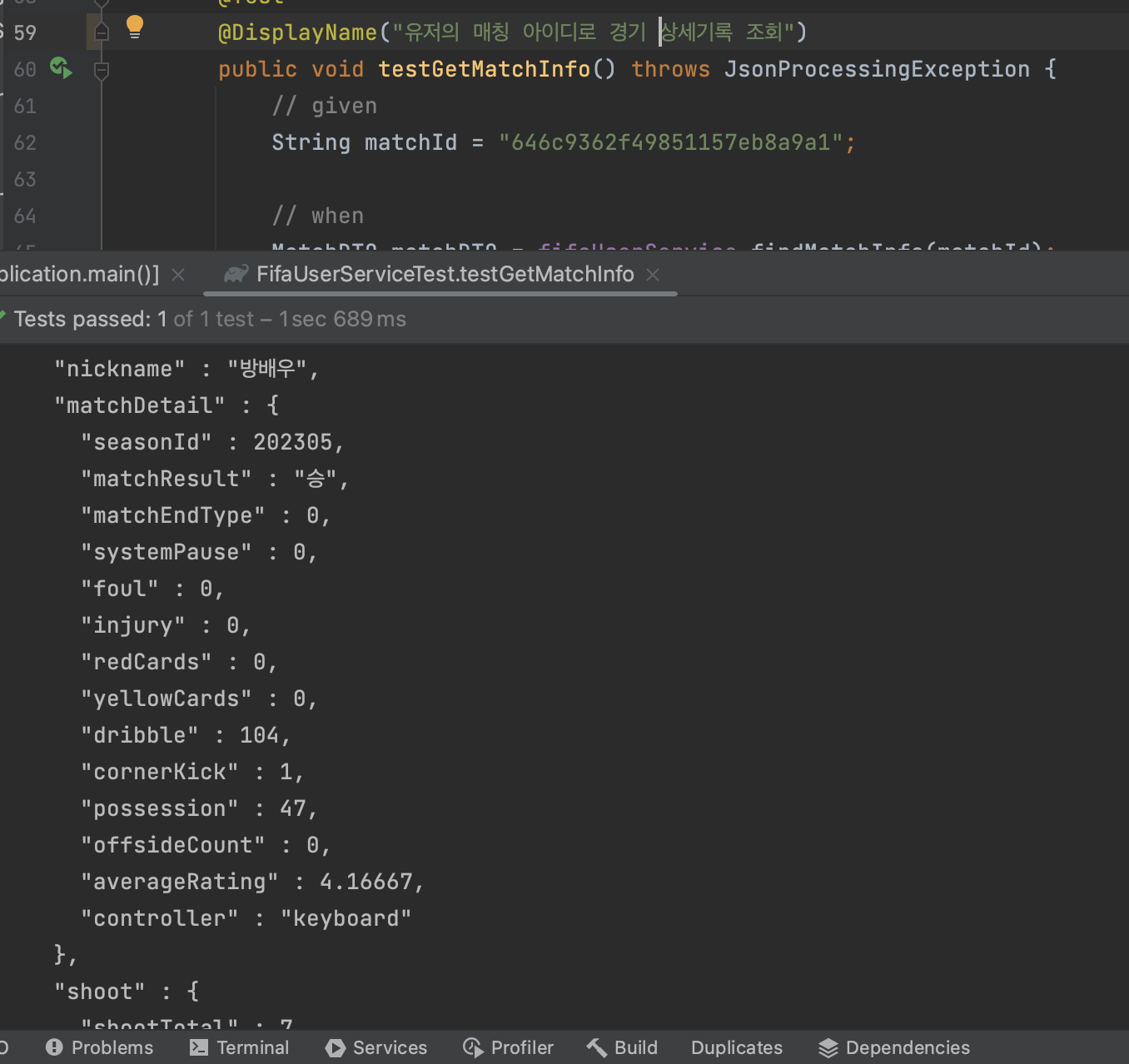The image size is (1129, 1064).
Task: Click the "matchEndType" output line
Action: [206, 515]
